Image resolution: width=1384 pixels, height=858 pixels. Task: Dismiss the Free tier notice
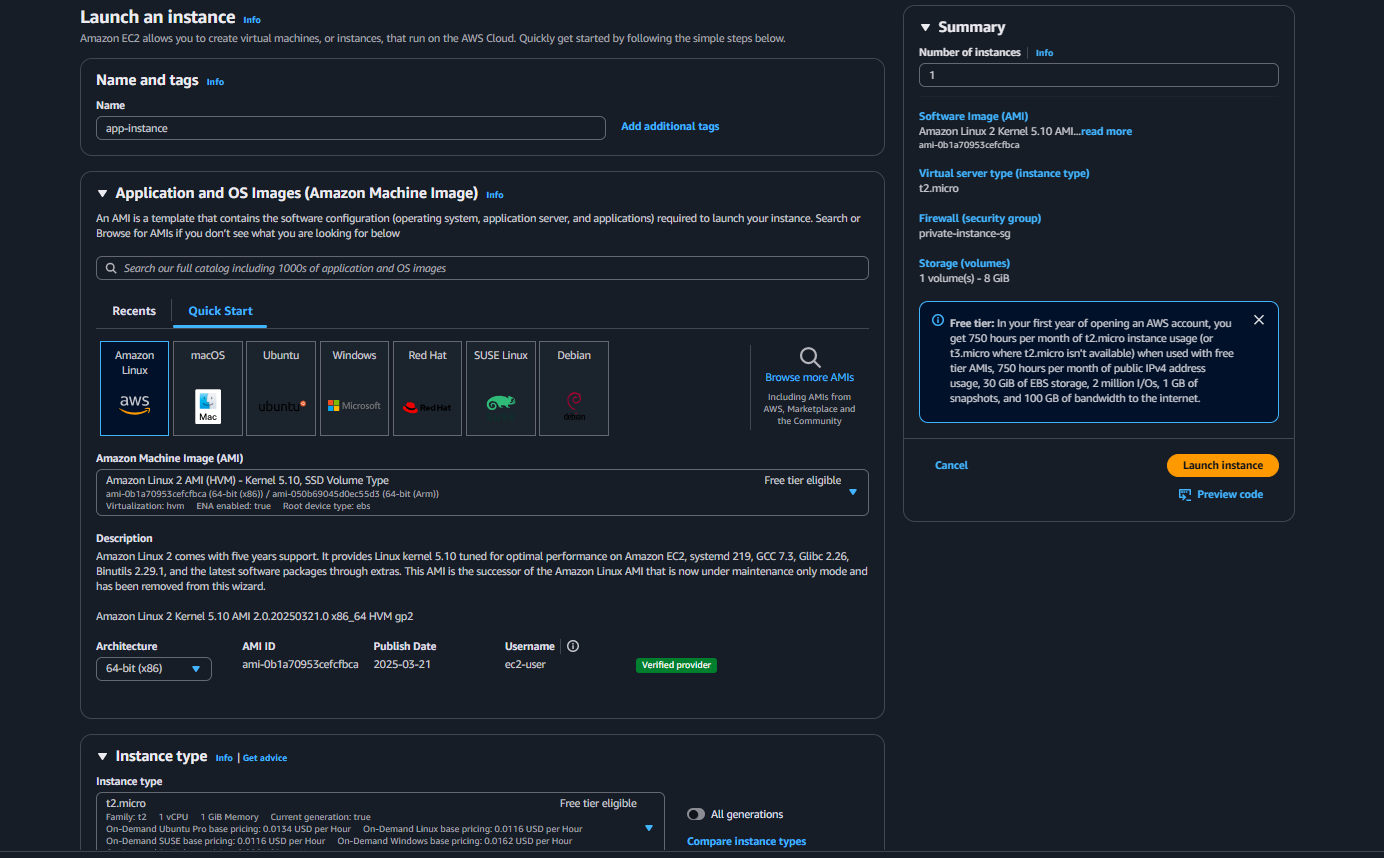(1258, 320)
